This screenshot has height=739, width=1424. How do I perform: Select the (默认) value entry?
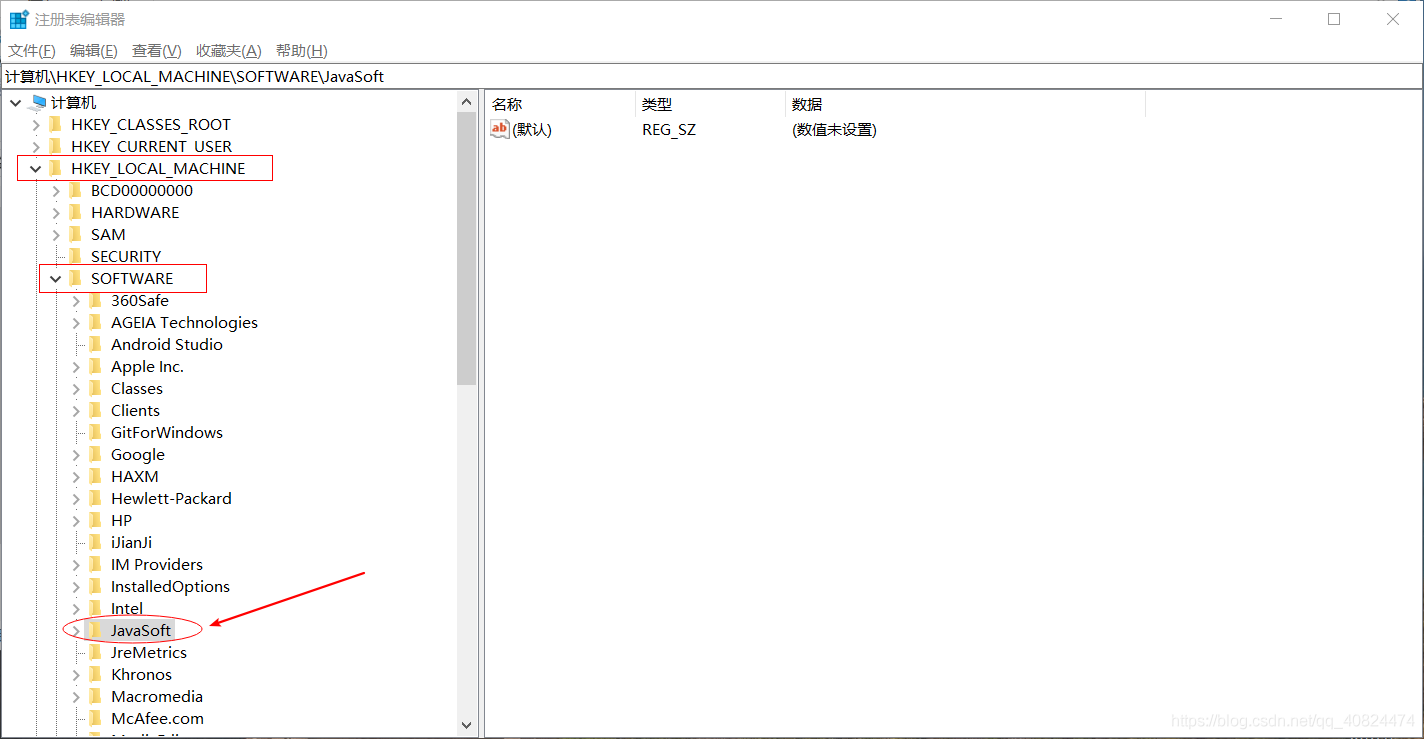click(530, 129)
